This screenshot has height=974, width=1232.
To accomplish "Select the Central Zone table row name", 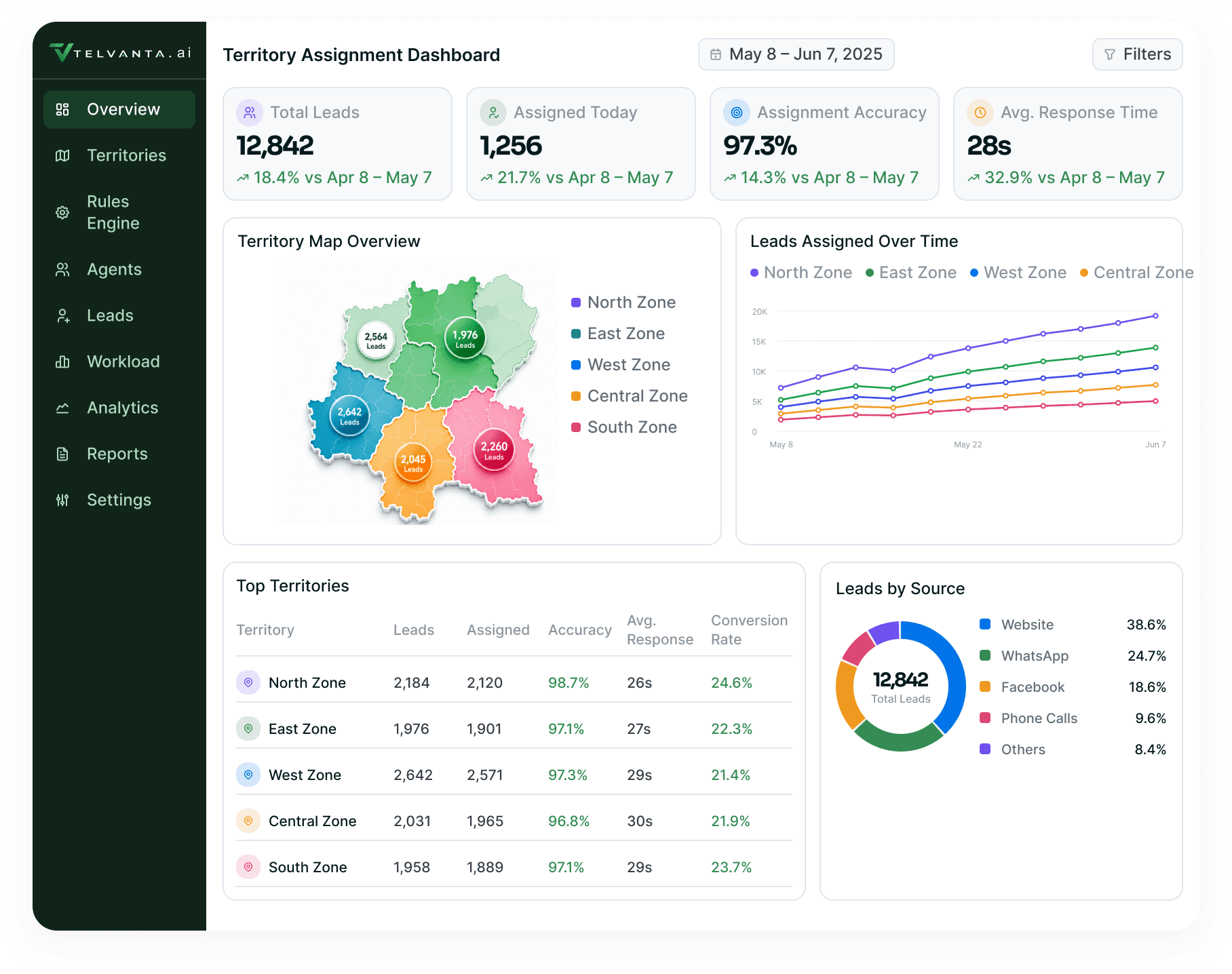I will pyautogui.click(x=313, y=821).
